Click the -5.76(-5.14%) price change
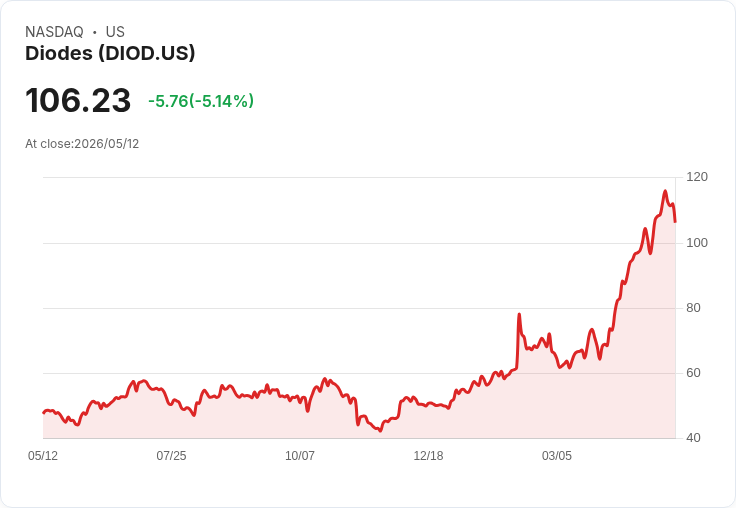The height and width of the screenshot is (508, 736). coord(201,101)
